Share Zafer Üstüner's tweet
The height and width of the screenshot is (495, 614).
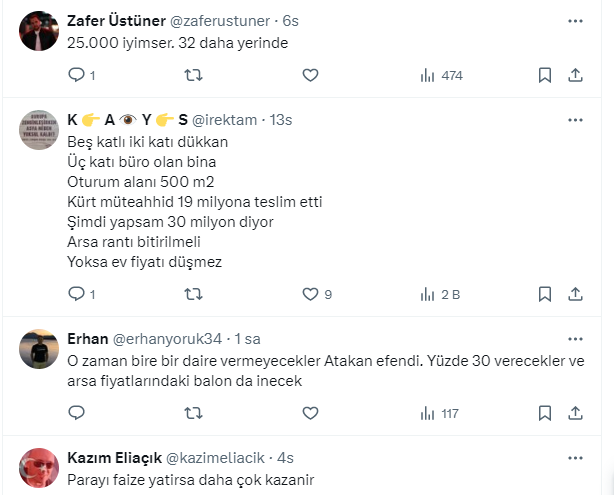click(575, 75)
